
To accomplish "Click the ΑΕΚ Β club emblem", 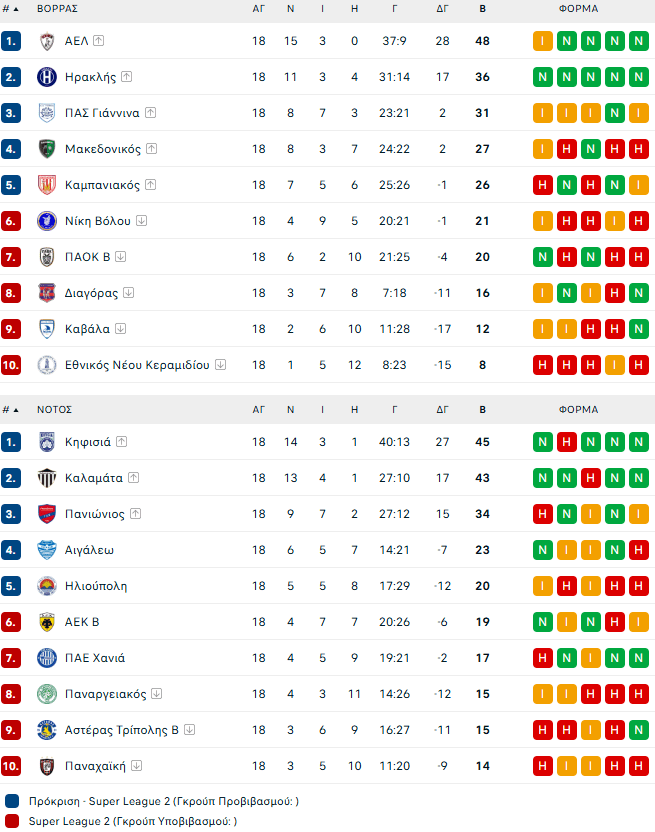I will pos(46,622).
